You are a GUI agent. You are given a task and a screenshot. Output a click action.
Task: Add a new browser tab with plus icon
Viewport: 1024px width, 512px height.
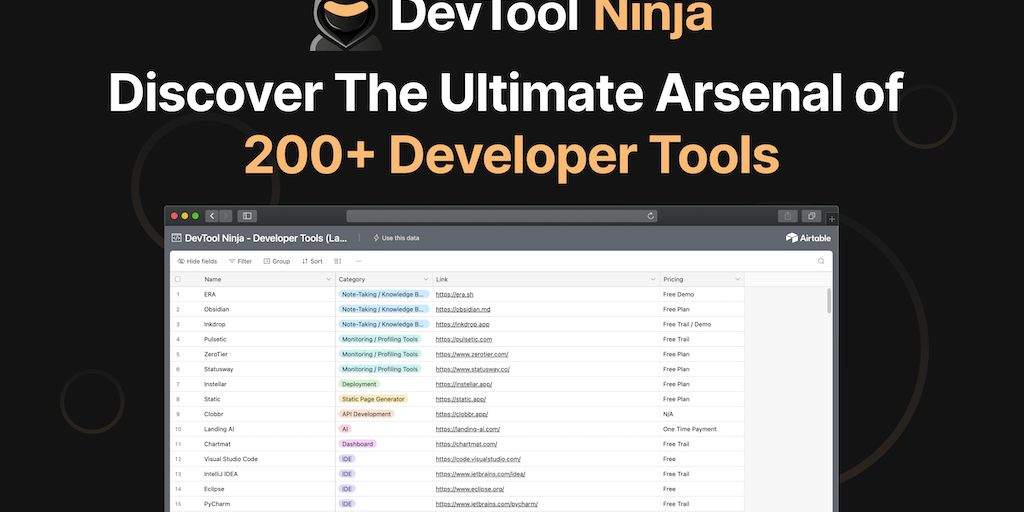tap(832, 218)
